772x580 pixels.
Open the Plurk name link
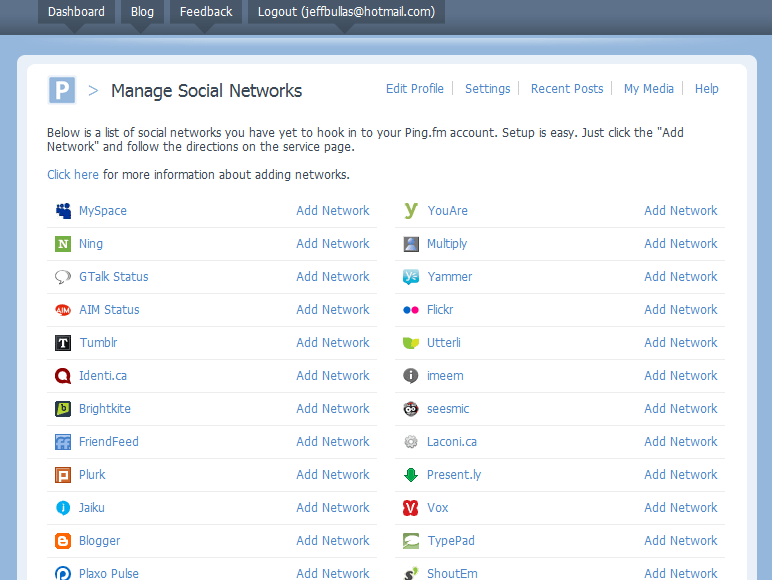(x=92, y=475)
